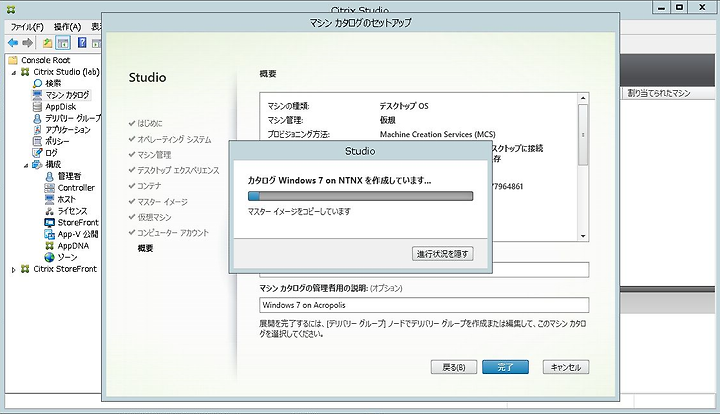Click the 進行状況を隠す button
Viewport: 720px width, 414px height.
click(443, 254)
